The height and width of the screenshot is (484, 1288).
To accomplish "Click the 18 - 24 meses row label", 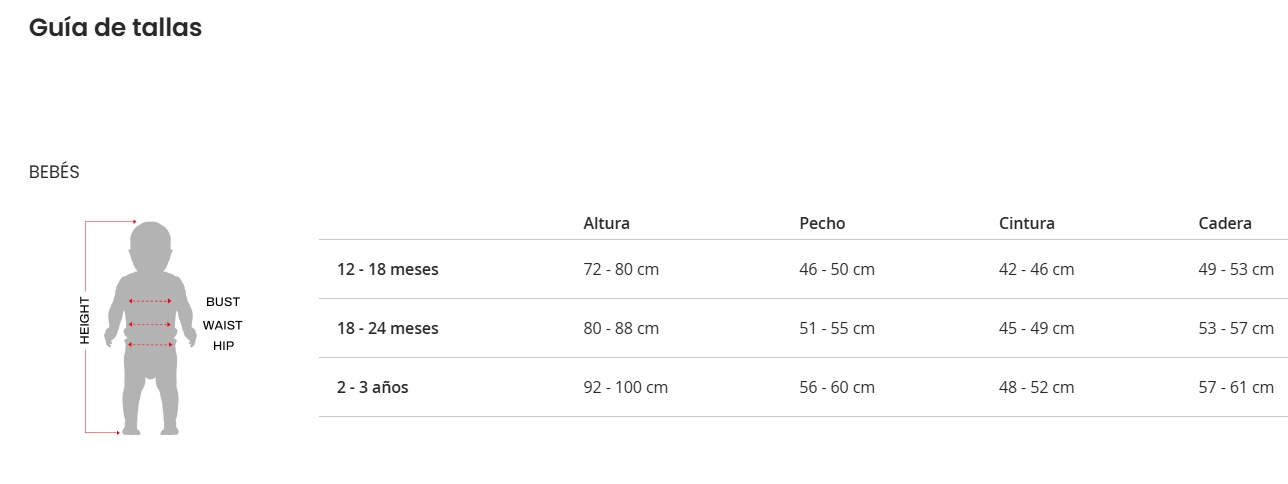I will click(x=387, y=328).
